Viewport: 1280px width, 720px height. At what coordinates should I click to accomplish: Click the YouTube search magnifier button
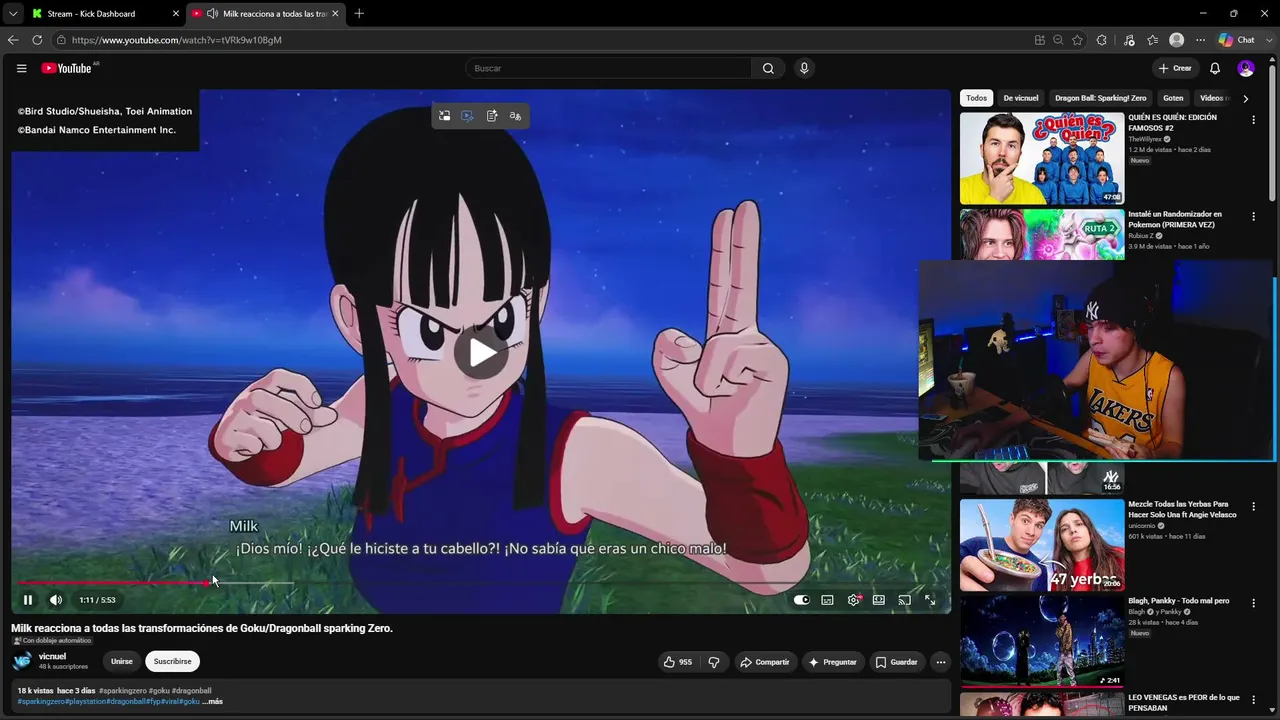(768, 68)
